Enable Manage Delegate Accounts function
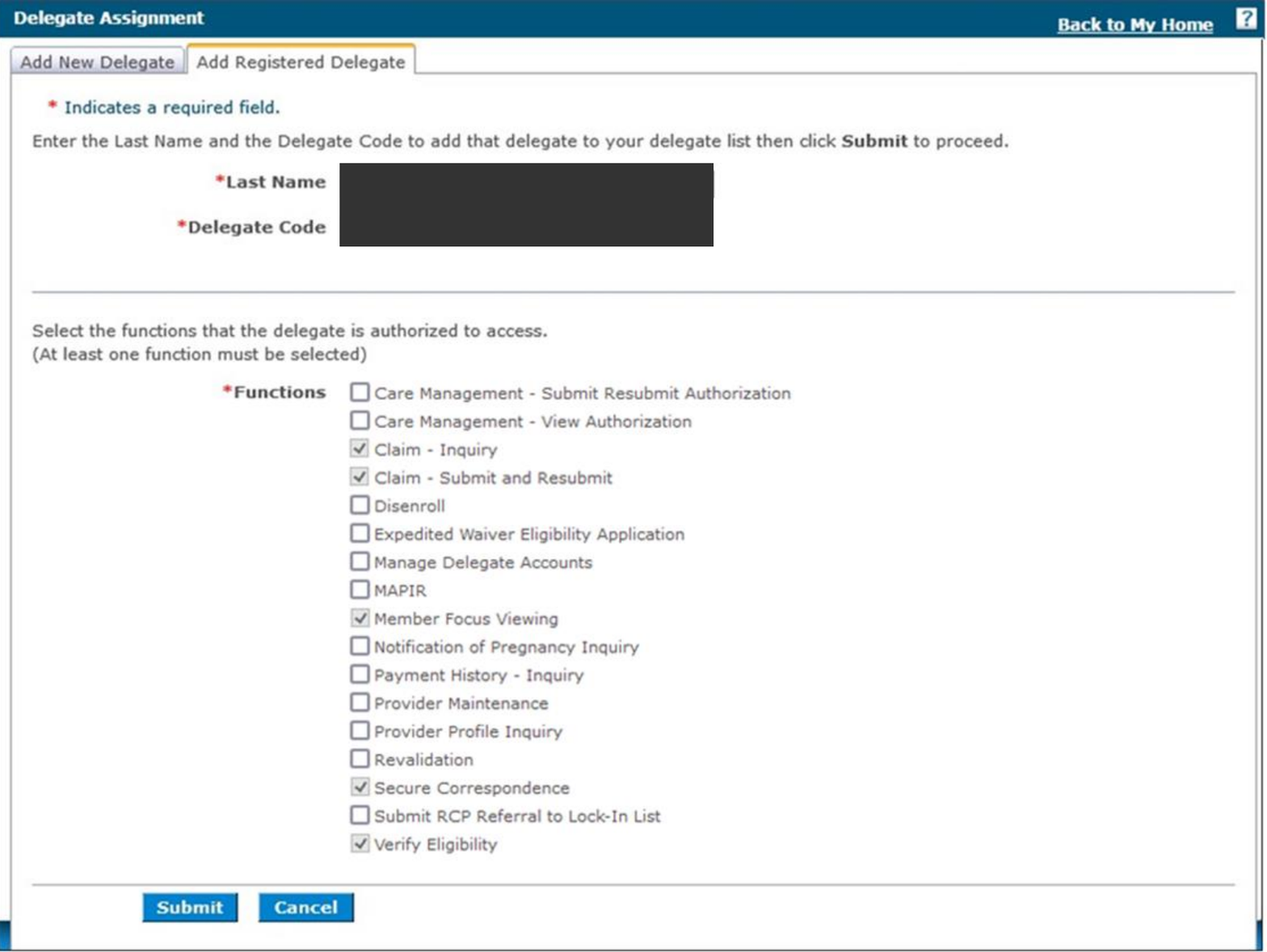Image resolution: width=1267 pixels, height=952 pixels. click(360, 561)
